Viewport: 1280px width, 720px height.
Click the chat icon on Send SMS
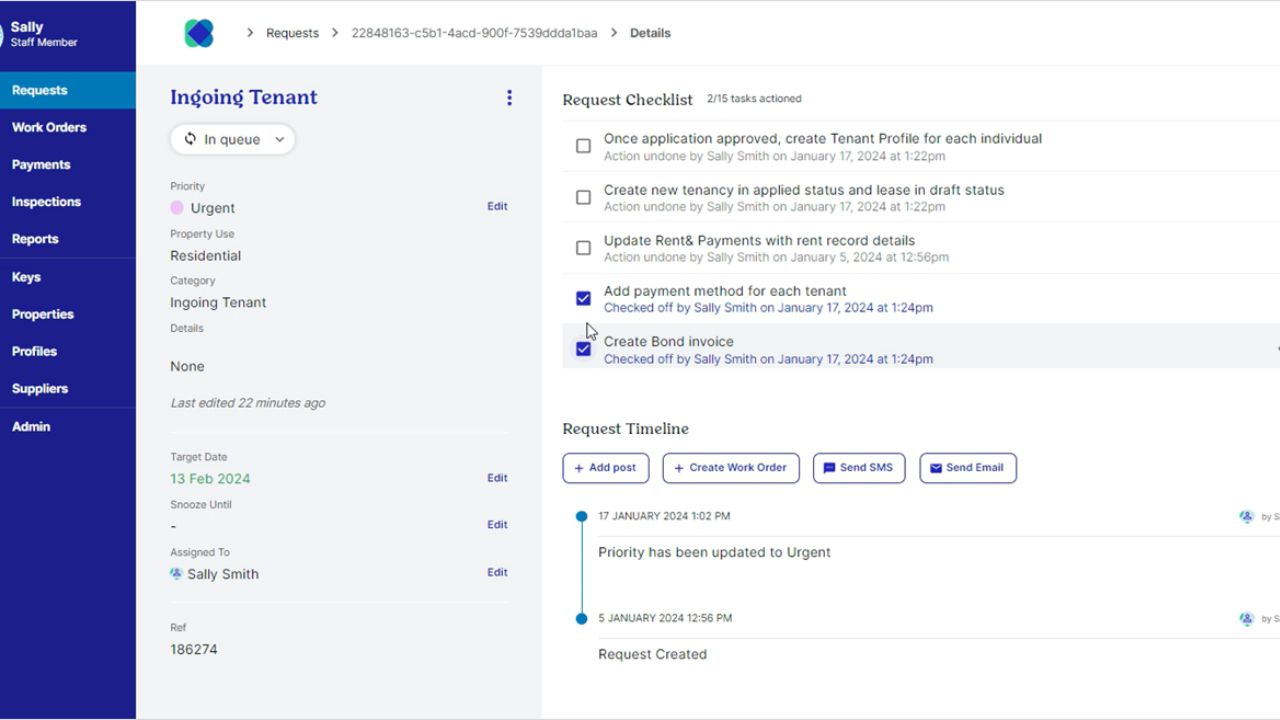point(829,468)
